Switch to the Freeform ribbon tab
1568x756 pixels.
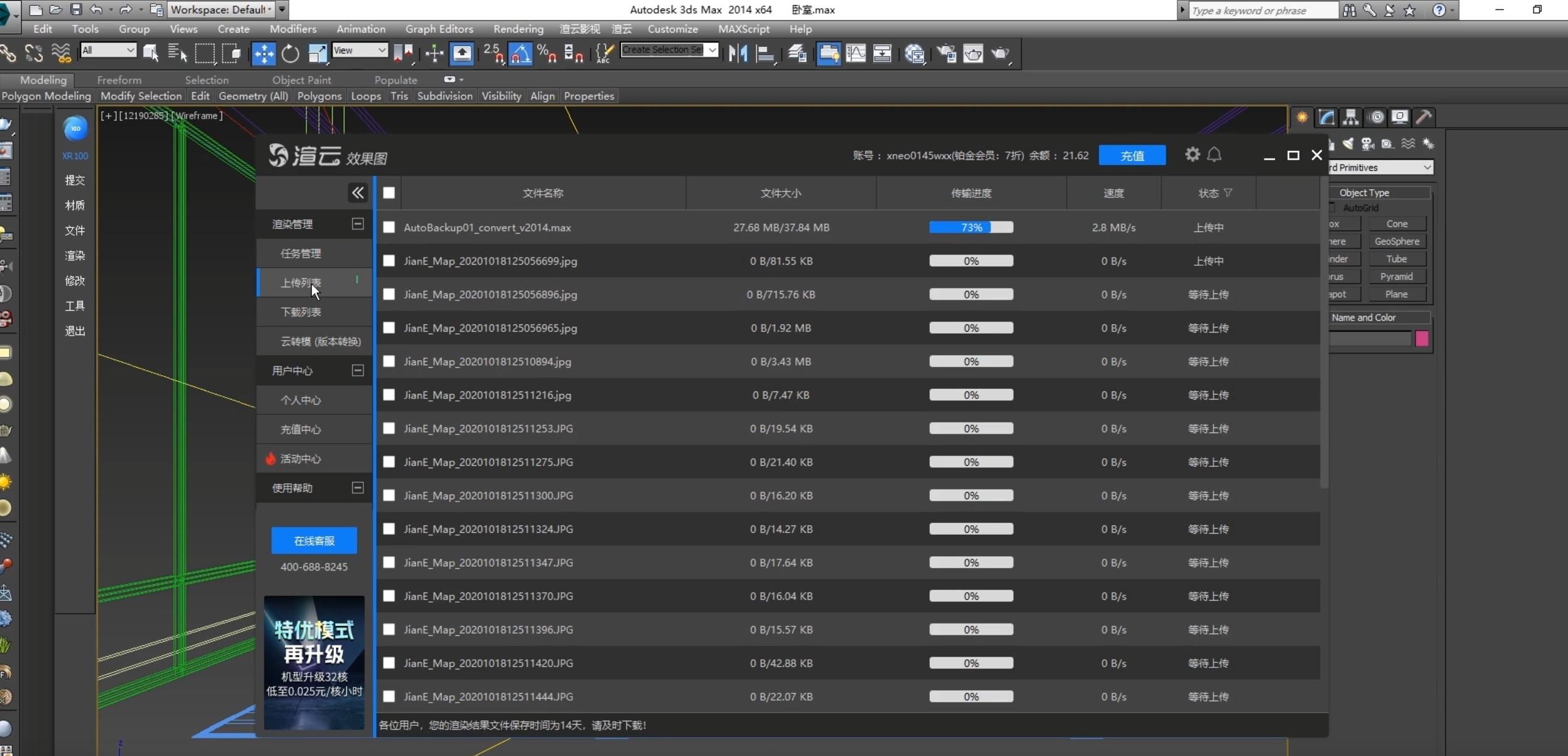(119, 80)
